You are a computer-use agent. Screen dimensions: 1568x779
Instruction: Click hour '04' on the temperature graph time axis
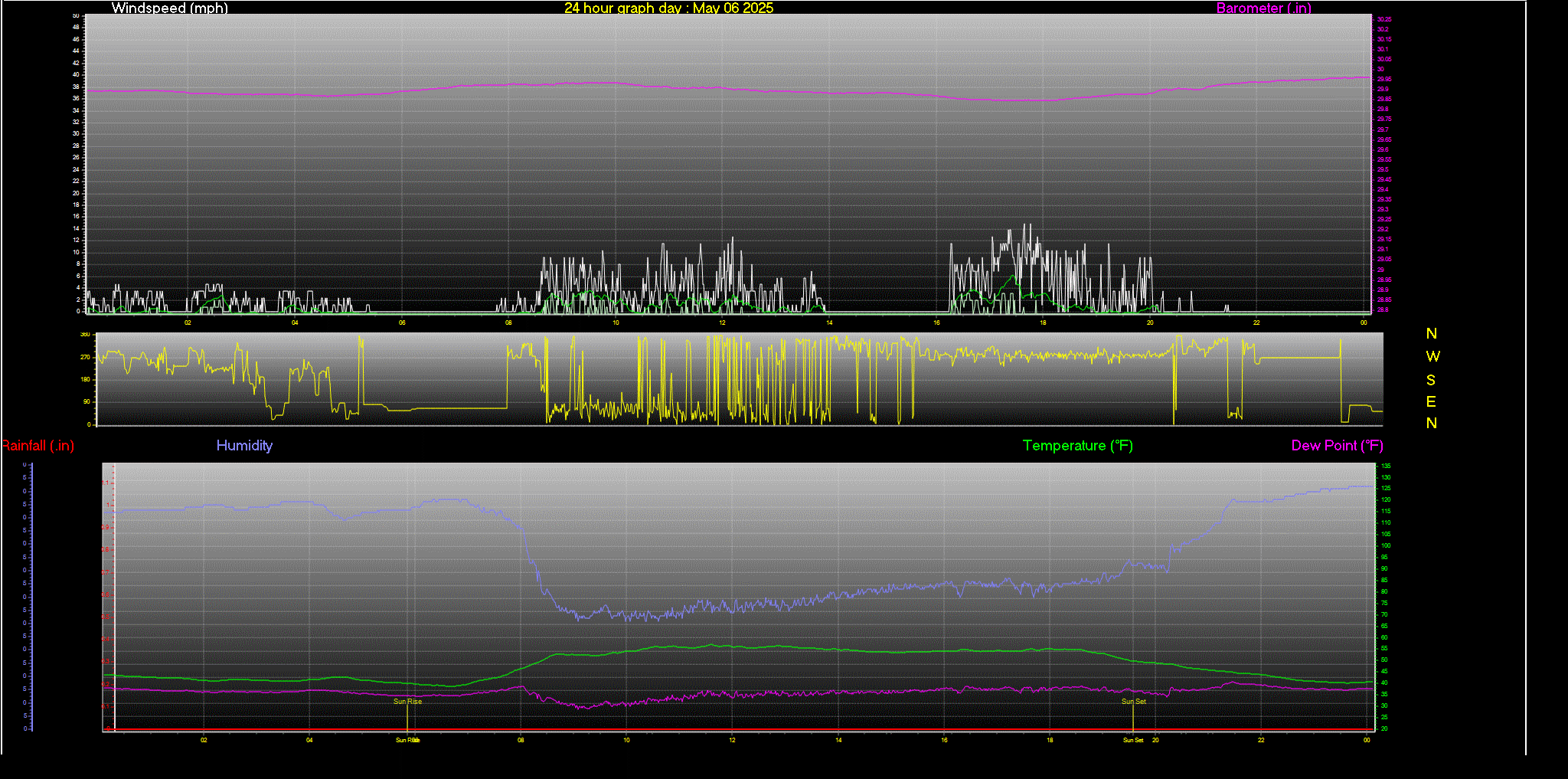point(309,740)
